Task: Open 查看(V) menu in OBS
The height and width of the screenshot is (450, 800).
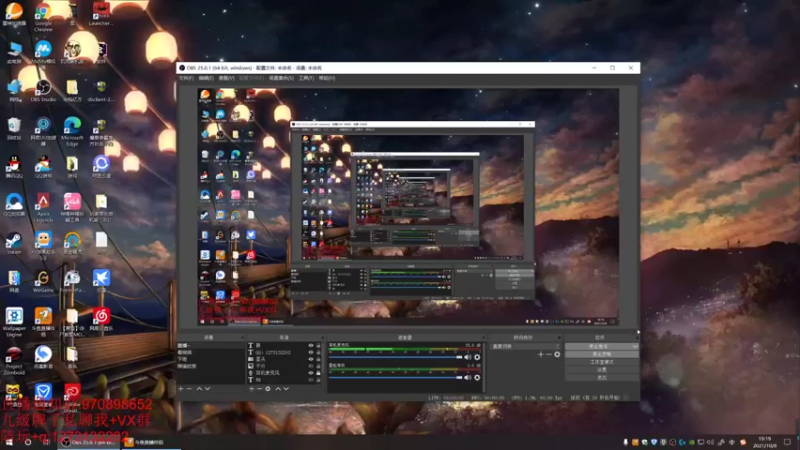Action: (226, 78)
